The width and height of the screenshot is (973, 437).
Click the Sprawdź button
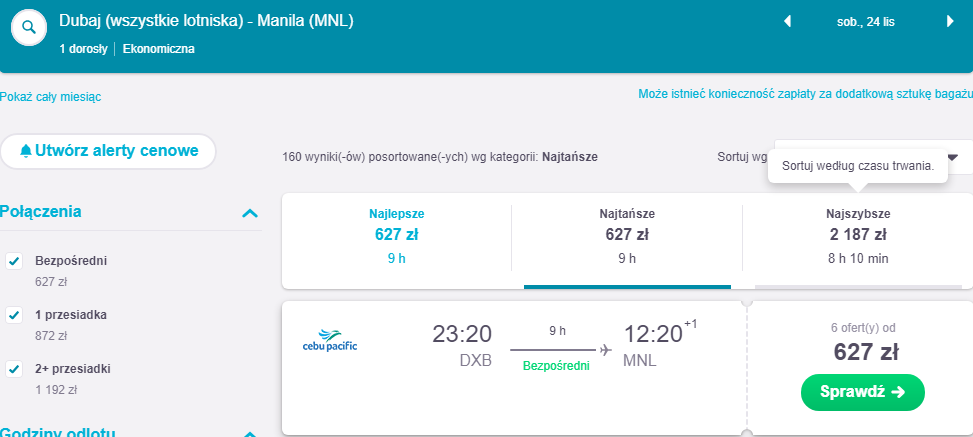coord(862,392)
